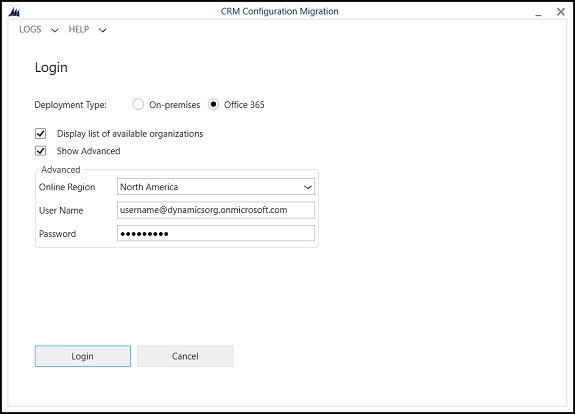Click the Advanced group box title
575x414 pixels.
pyautogui.click(x=61, y=170)
